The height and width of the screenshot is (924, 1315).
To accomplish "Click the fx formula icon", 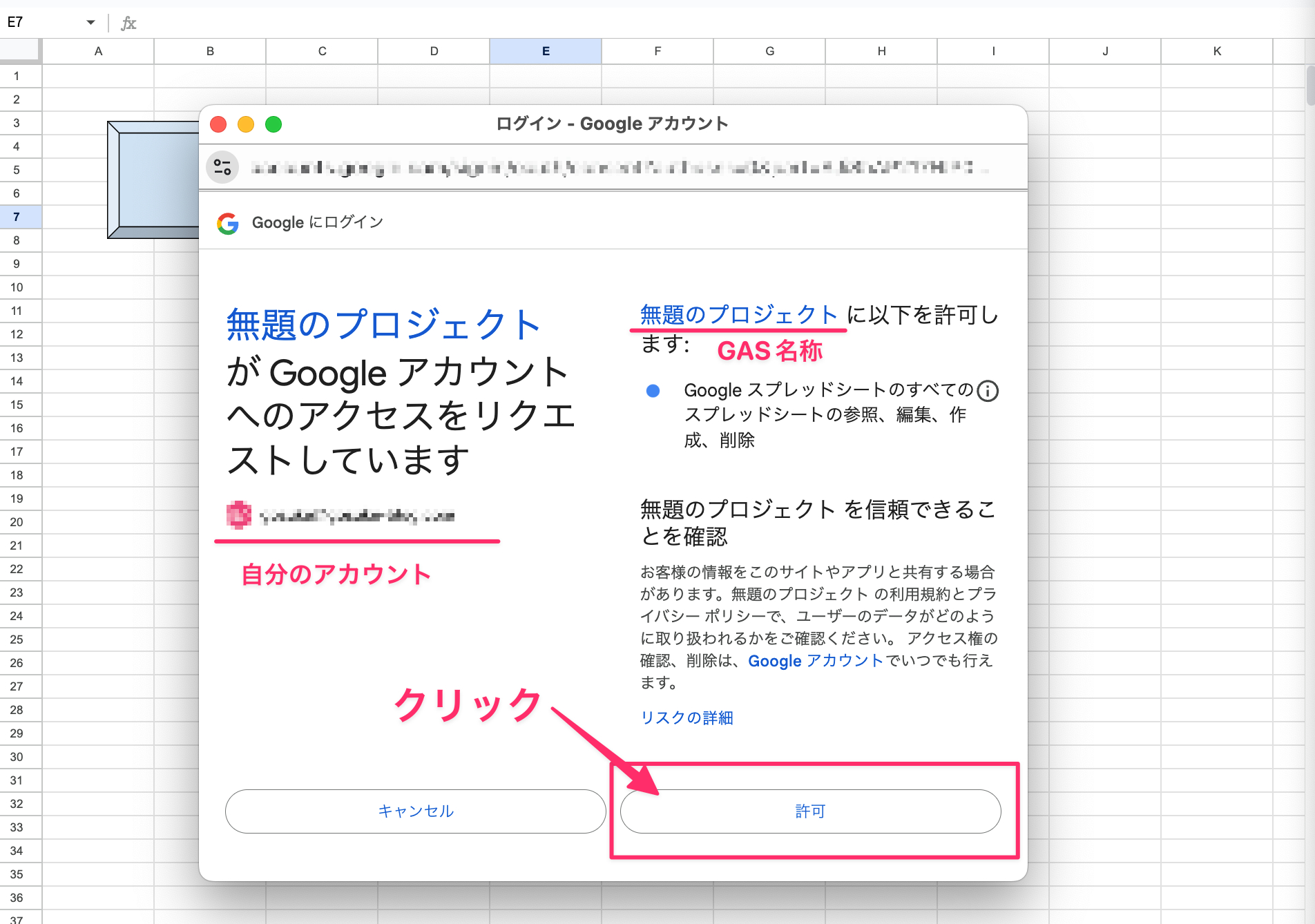I will [128, 23].
